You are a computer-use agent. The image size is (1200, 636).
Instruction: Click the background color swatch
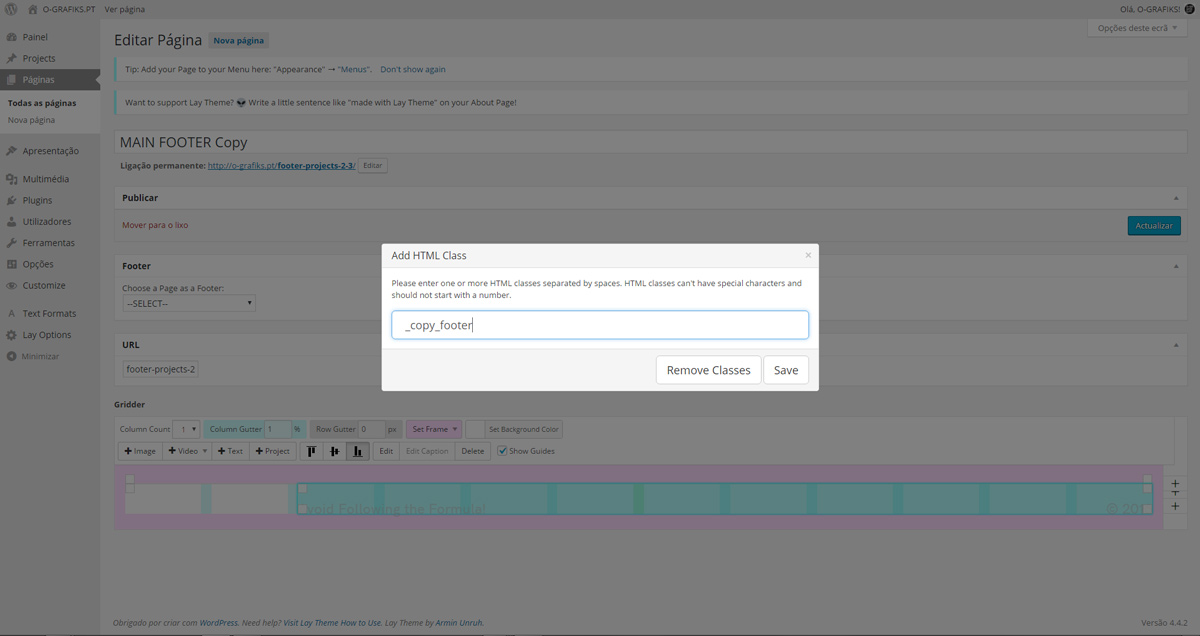pos(475,429)
